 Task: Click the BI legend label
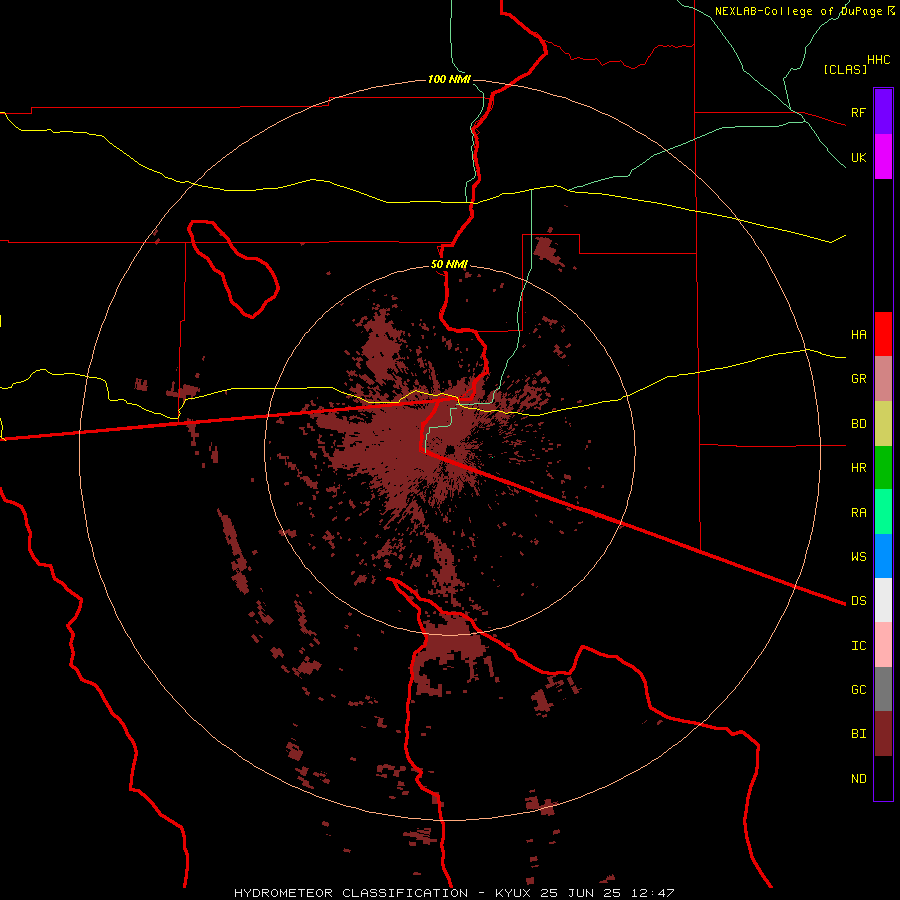coord(859,734)
